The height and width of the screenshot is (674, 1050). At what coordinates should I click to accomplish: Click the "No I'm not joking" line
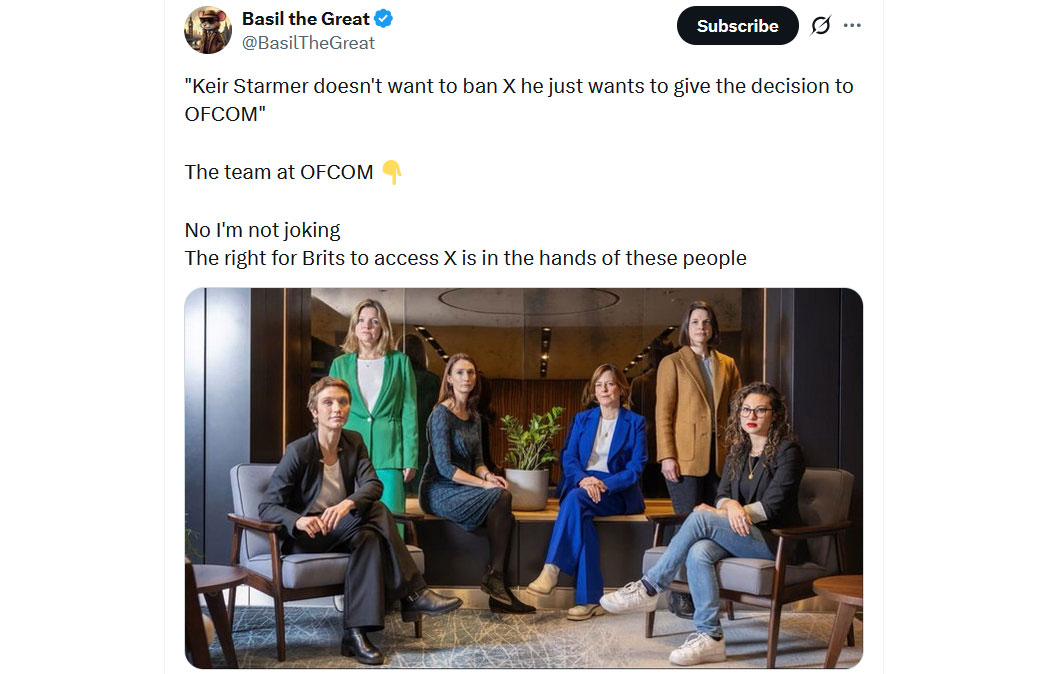coord(262,230)
